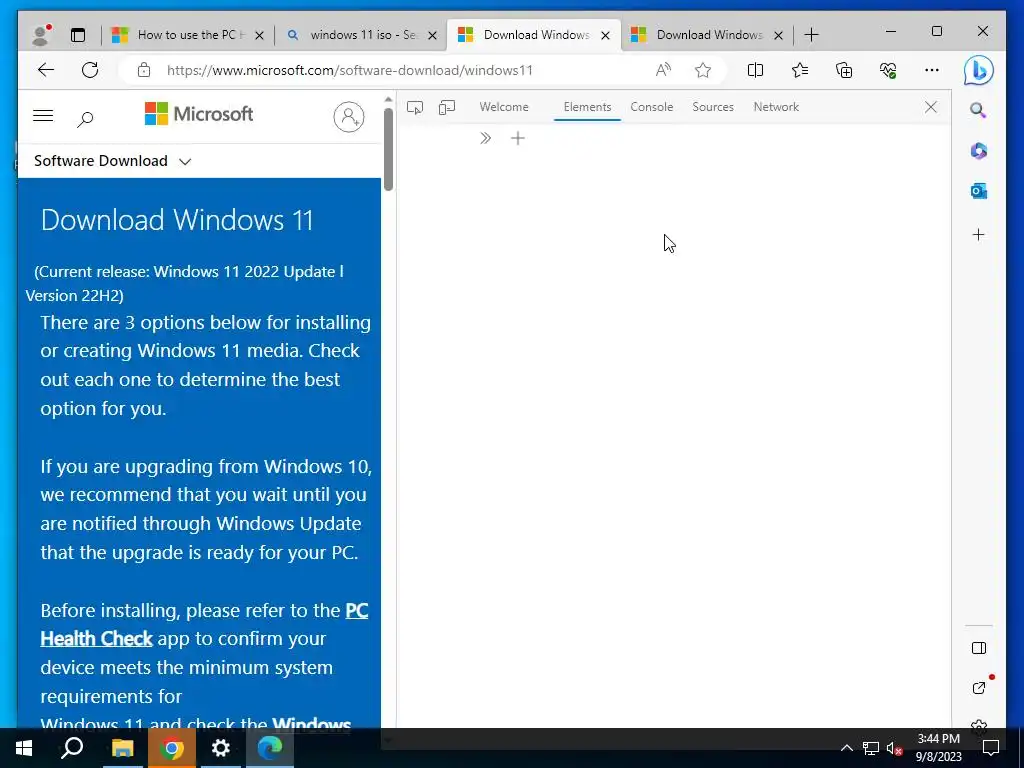This screenshot has height=768, width=1024.
Task: Open the Windows Start menu
Action: (24, 748)
